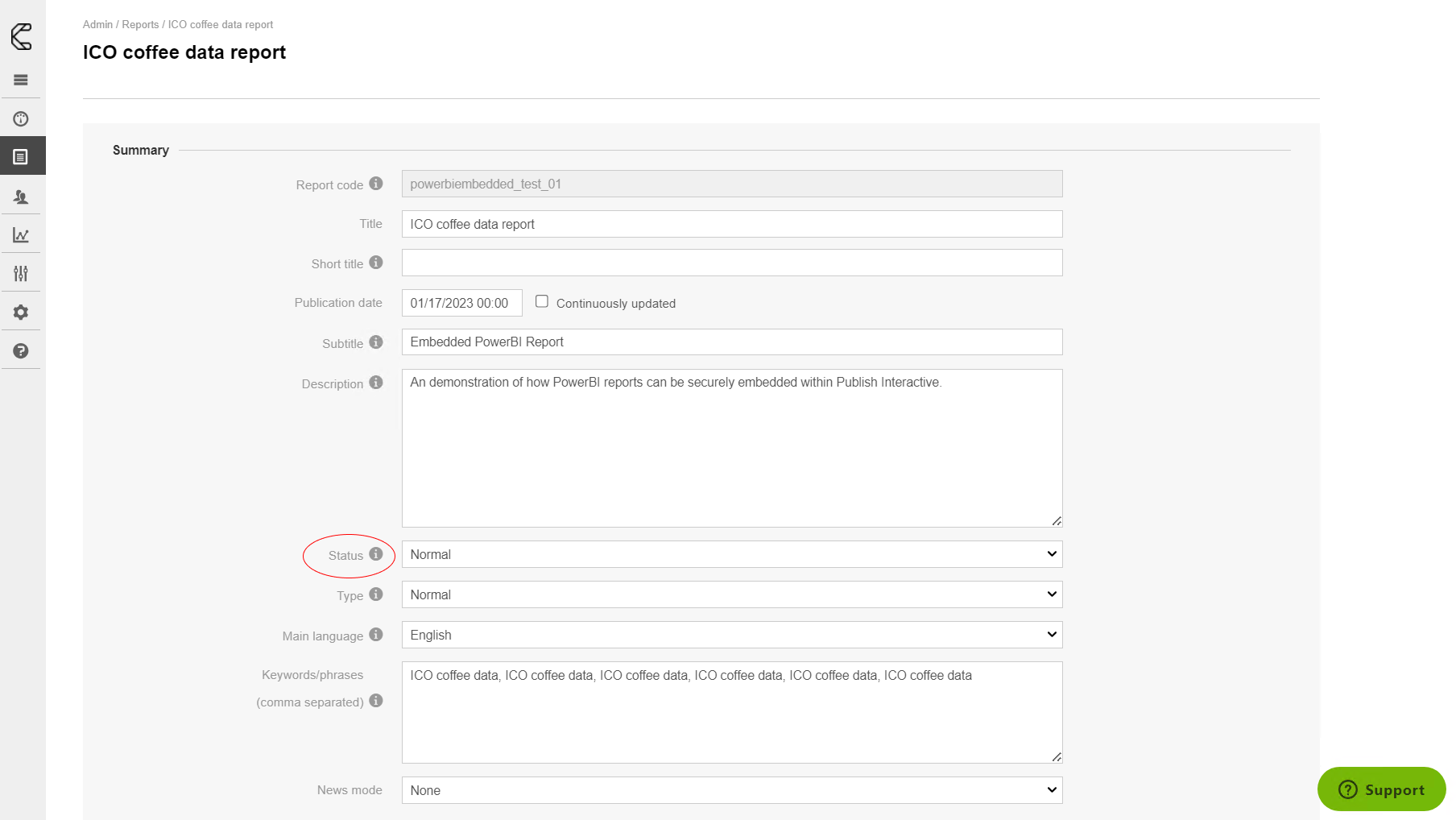
Task: Open the analytics chart icon in sidebar
Action: pyautogui.click(x=21, y=235)
